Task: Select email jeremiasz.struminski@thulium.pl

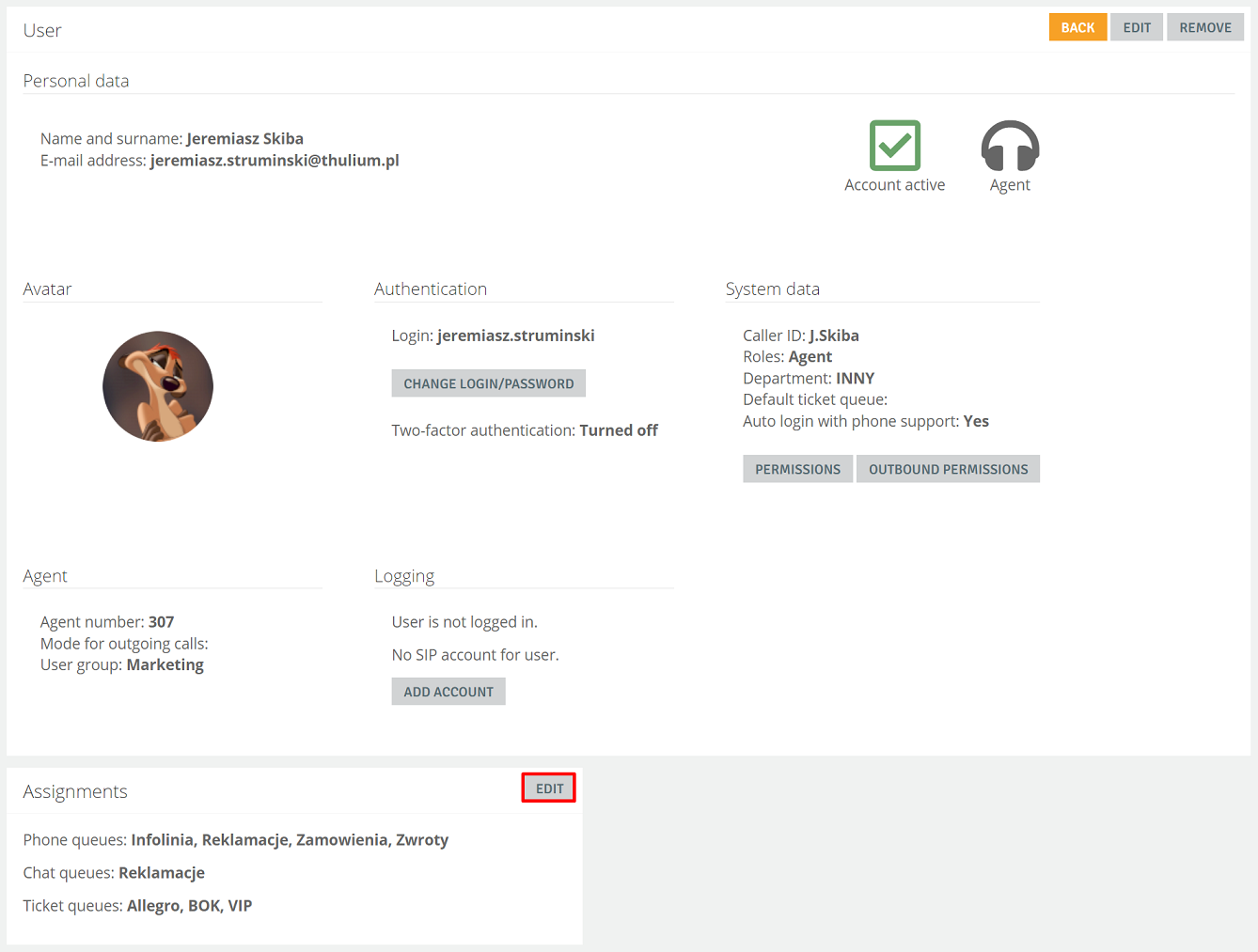Action: 275,161
